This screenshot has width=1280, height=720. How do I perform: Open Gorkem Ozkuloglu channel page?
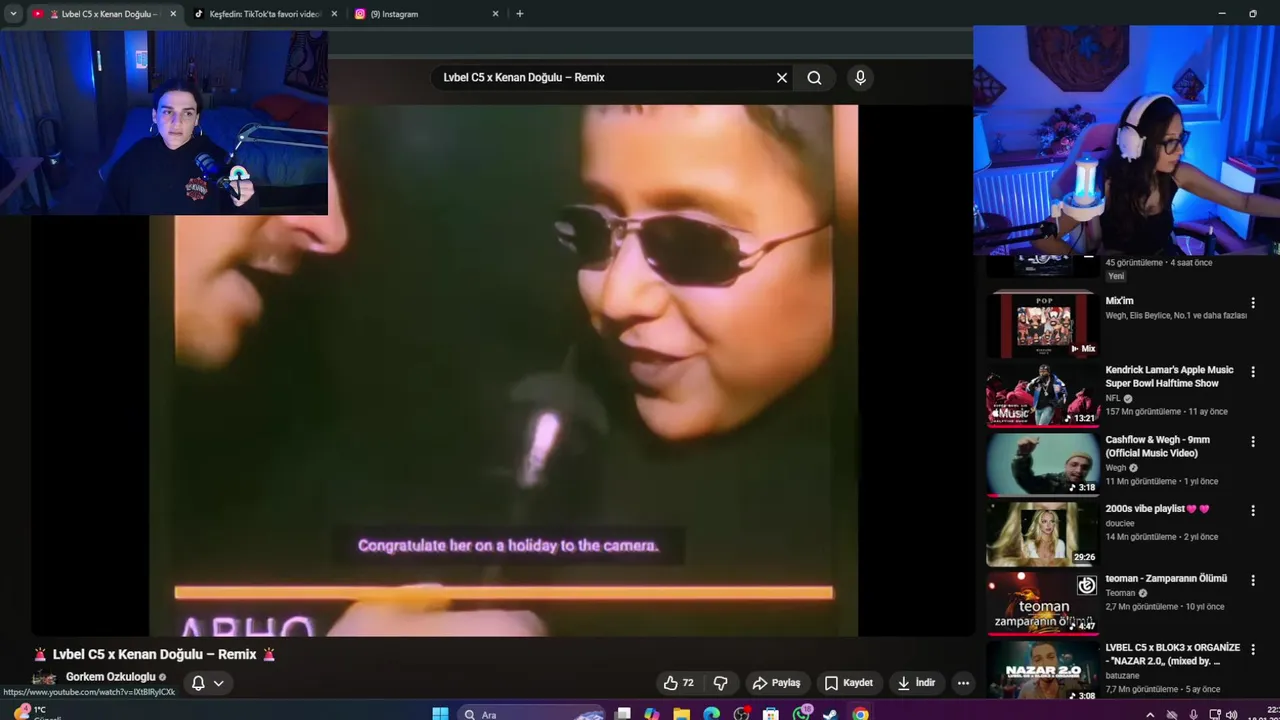[111, 677]
